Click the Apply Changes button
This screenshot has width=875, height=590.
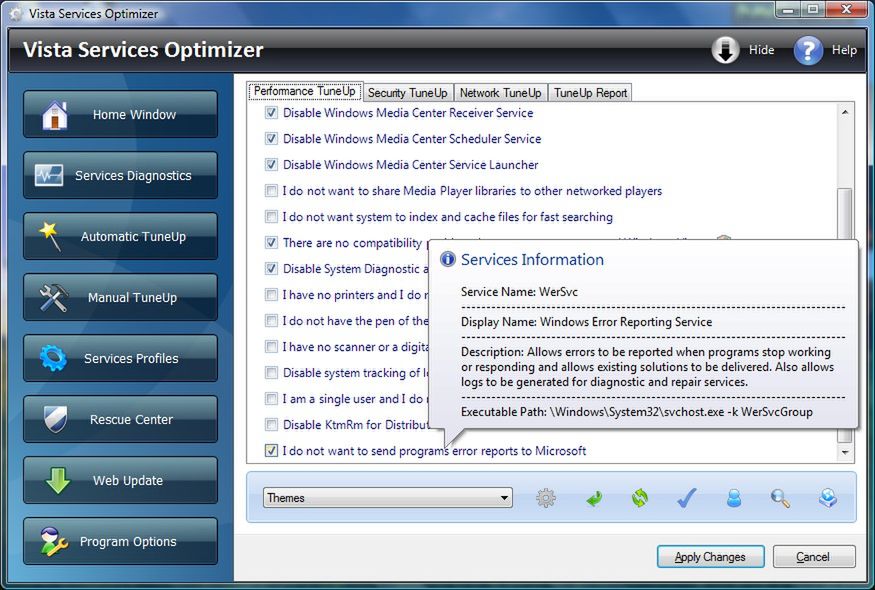[710, 557]
